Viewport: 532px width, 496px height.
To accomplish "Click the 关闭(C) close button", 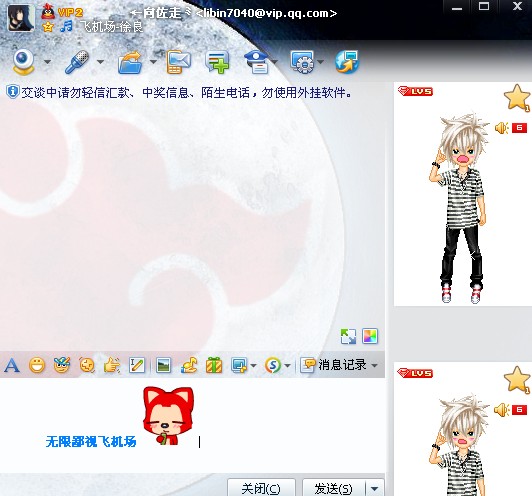I will pyautogui.click(x=261, y=489).
